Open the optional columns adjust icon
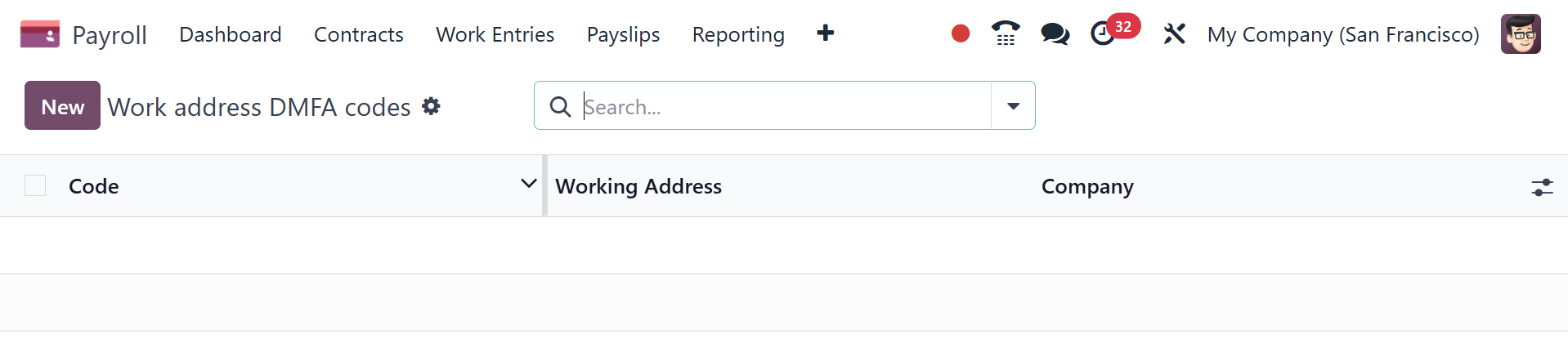1568x356 pixels. point(1542,187)
